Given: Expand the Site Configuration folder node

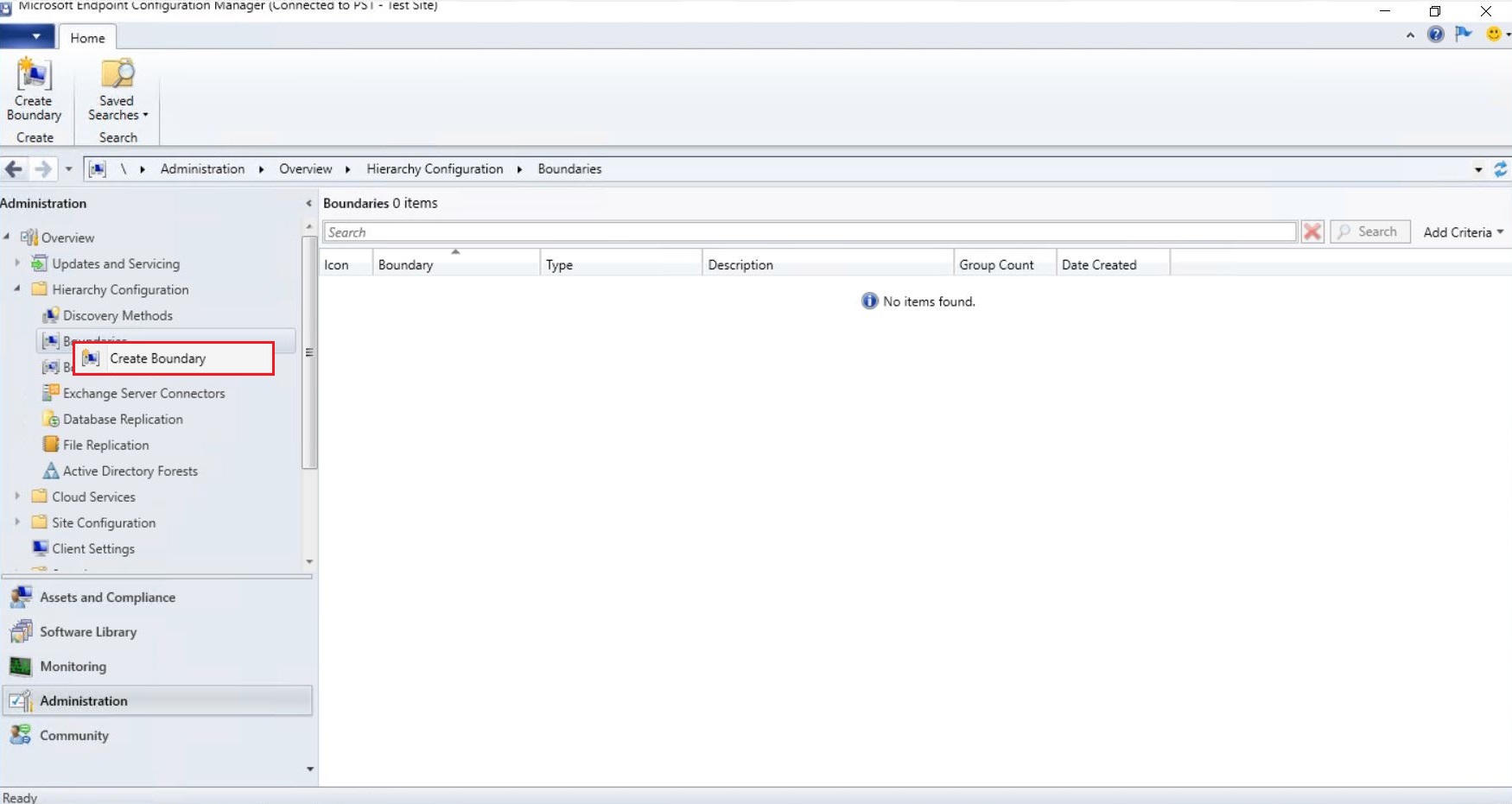Looking at the screenshot, I should (x=17, y=522).
